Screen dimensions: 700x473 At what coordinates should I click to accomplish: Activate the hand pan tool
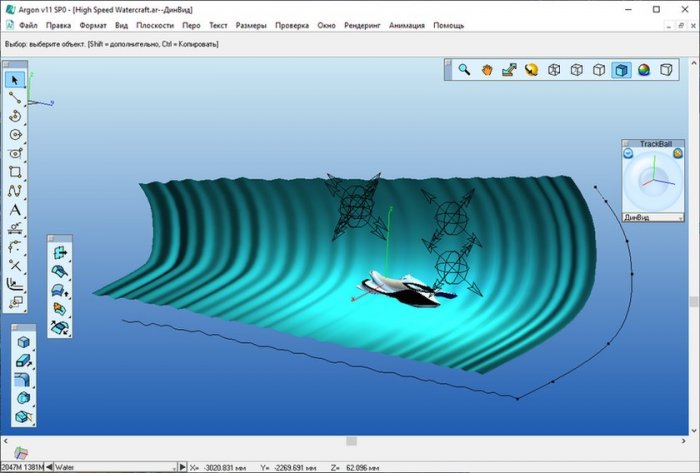click(x=487, y=70)
